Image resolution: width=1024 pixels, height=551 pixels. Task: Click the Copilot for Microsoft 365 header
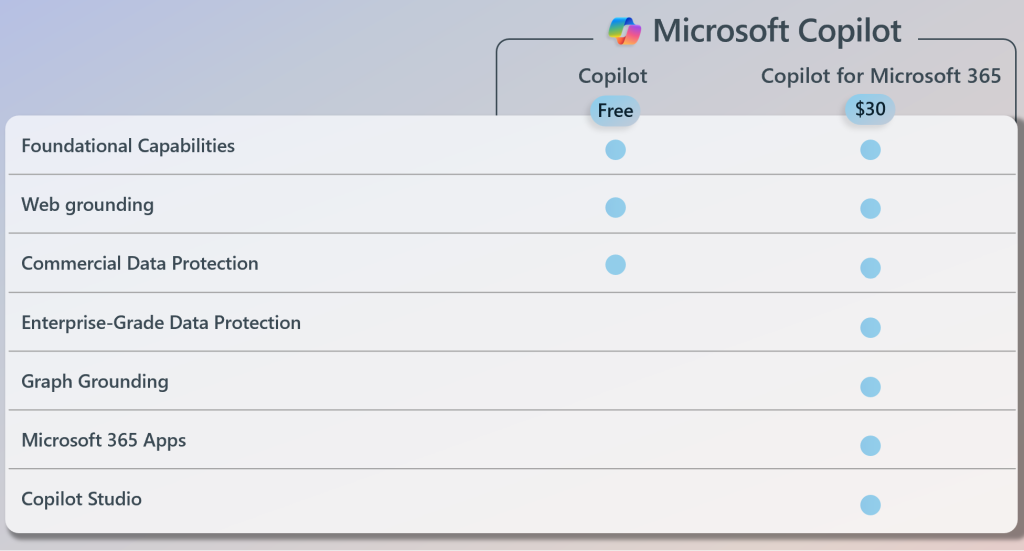[x=880, y=76]
